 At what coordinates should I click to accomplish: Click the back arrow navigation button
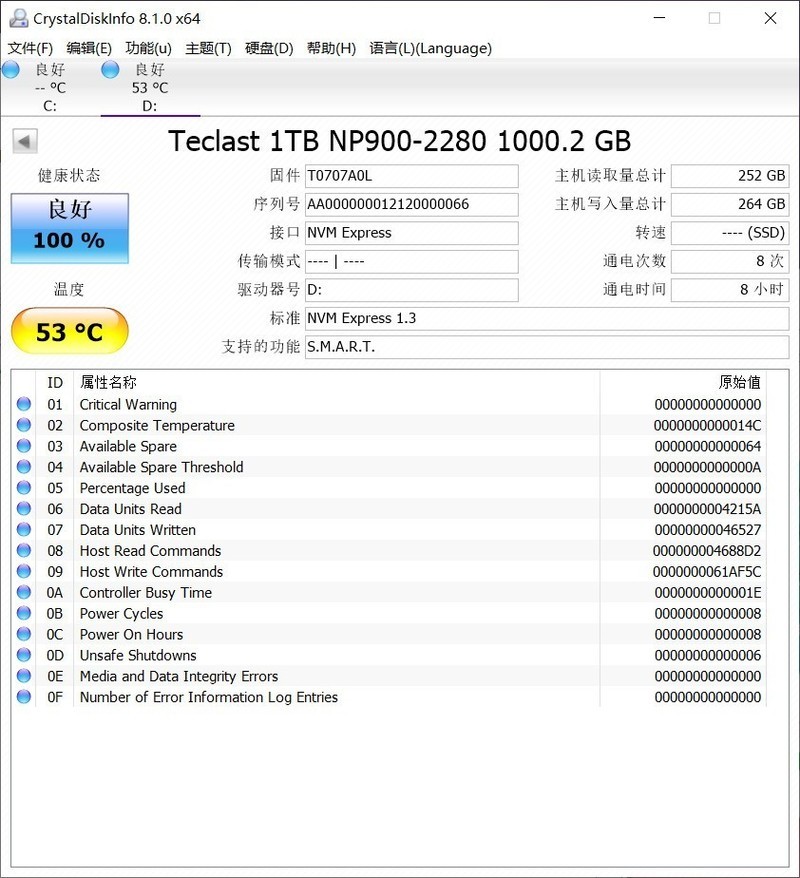pos(23,140)
